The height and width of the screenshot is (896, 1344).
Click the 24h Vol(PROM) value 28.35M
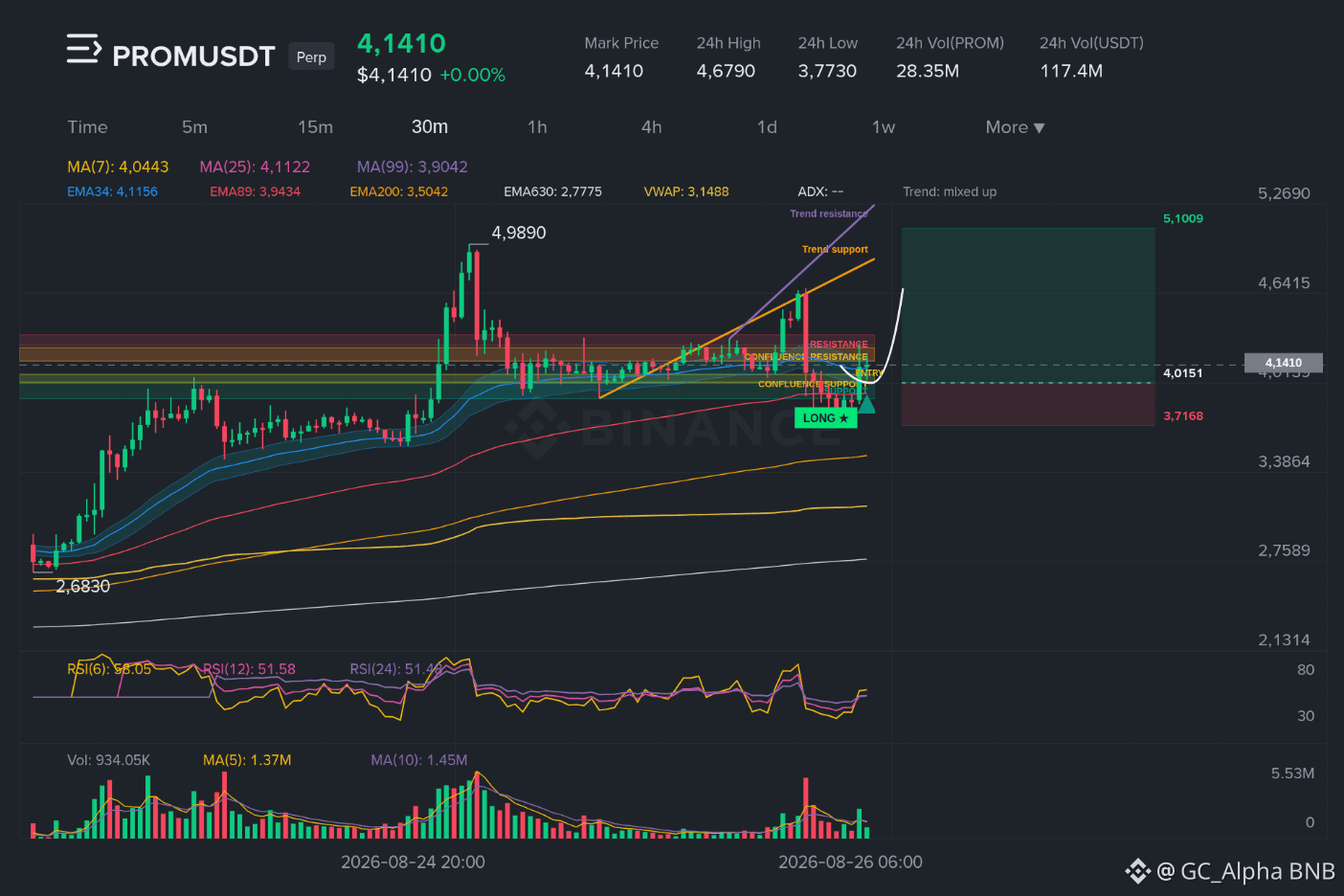point(928,71)
